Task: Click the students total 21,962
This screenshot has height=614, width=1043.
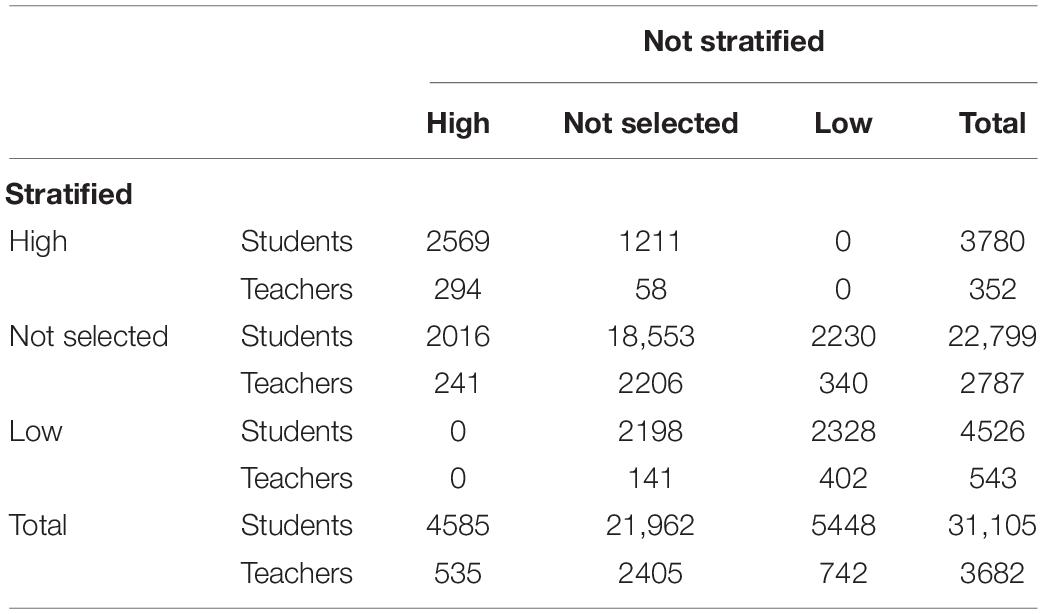Action: click(650, 526)
